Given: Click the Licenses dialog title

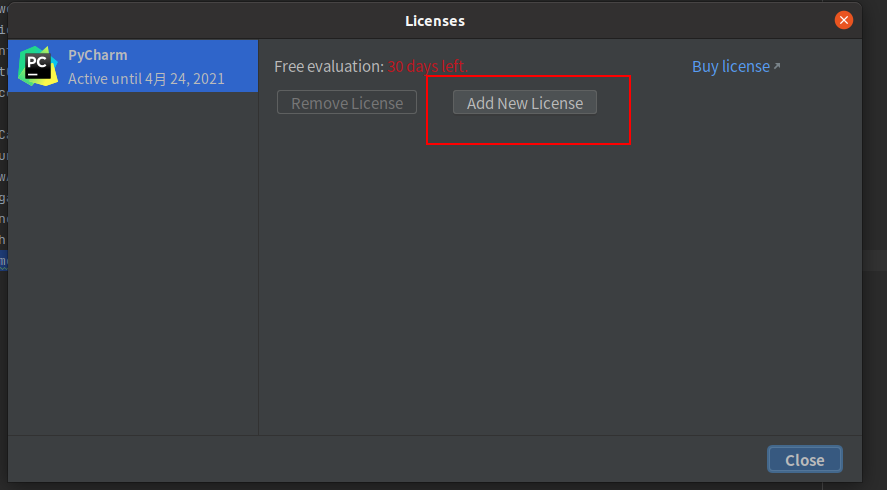Looking at the screenshot, I should coord(435,21).
